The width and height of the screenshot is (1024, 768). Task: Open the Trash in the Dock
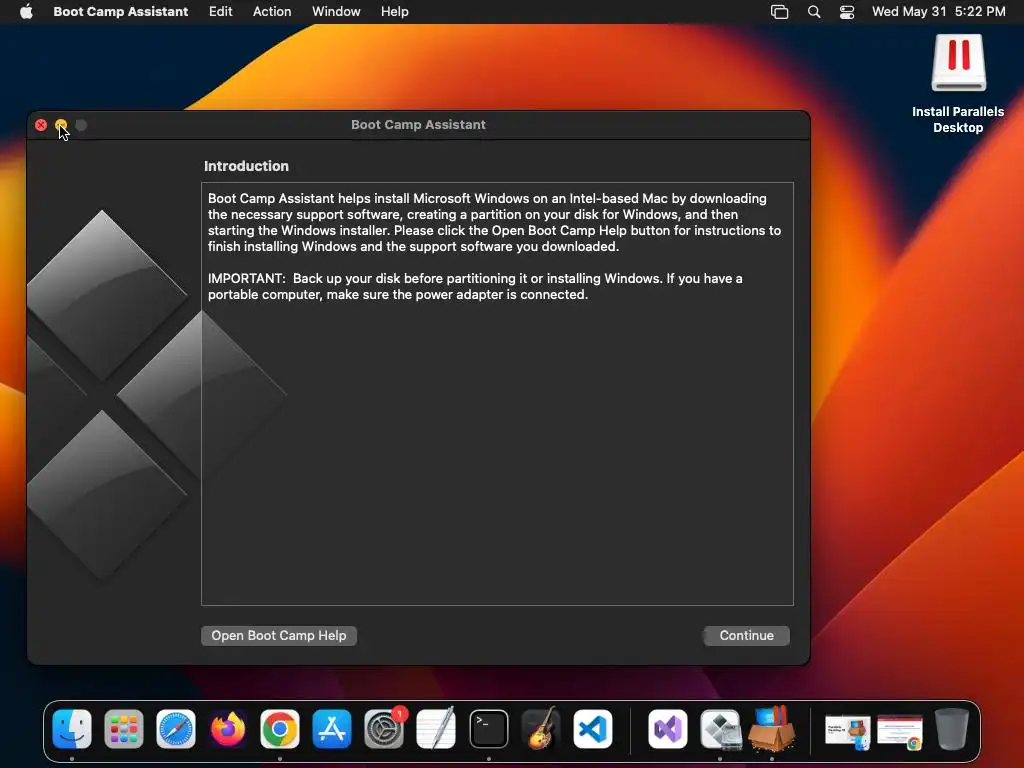[x=952, y=729]
